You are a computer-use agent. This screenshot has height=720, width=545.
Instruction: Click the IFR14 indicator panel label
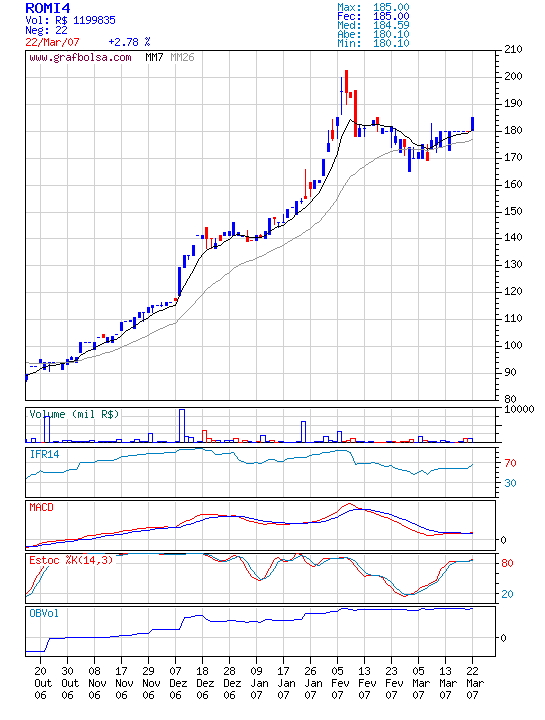[45, 455]
